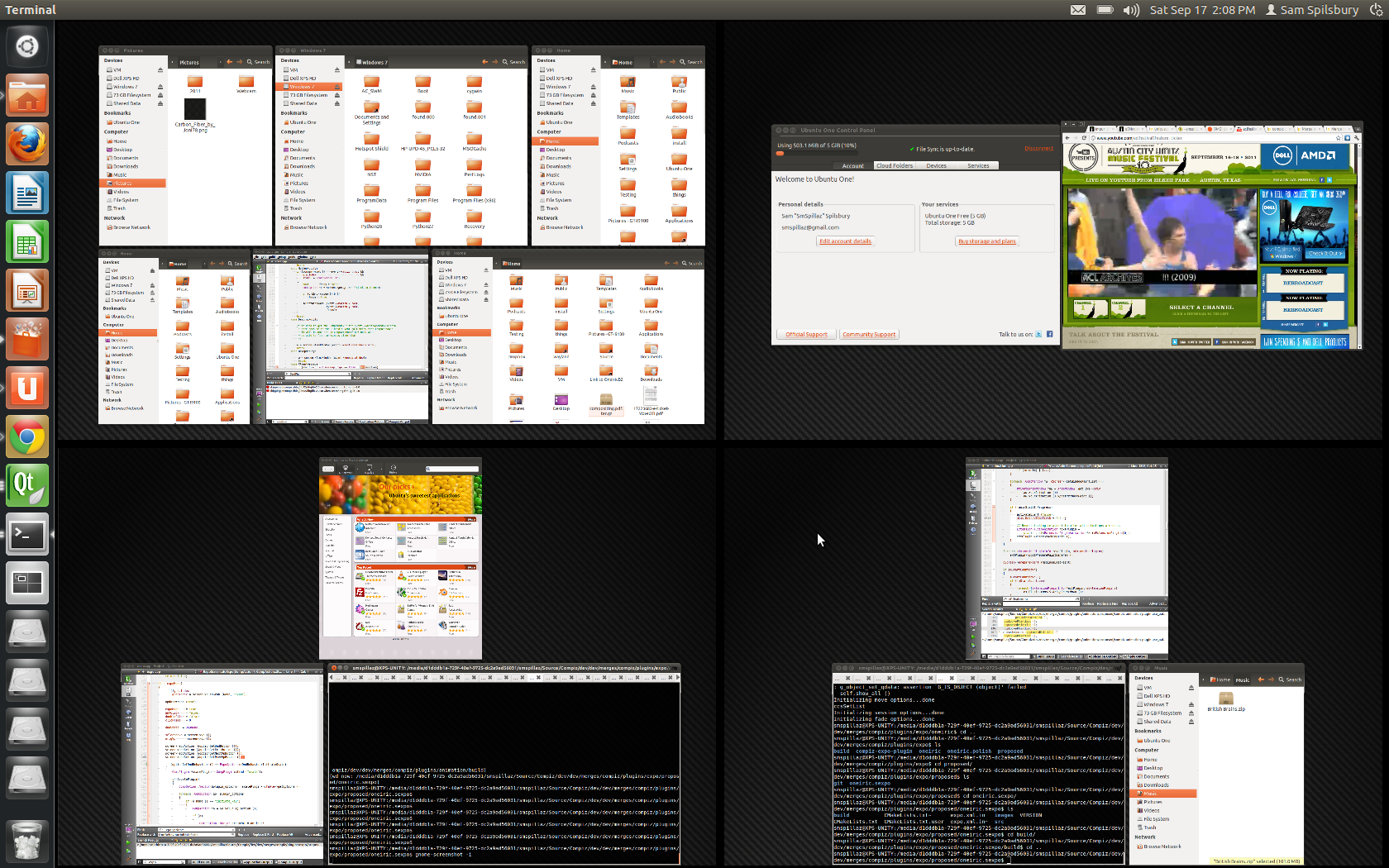Go forward in the Pictures file window
Viewport: 1389px width, 868px height.
point(240,62)
